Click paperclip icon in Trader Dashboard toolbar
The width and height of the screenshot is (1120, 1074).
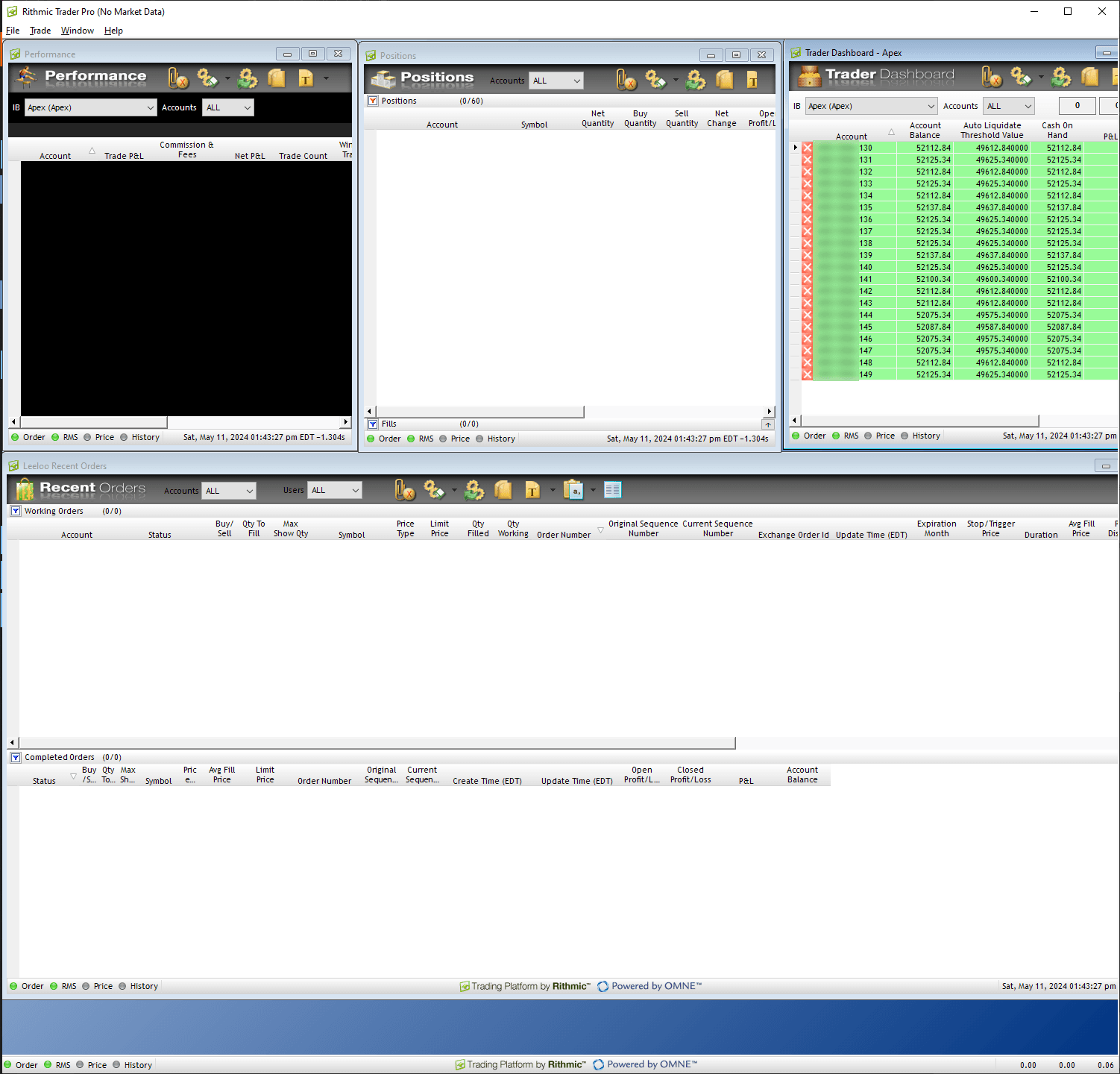tap(991, 77)
